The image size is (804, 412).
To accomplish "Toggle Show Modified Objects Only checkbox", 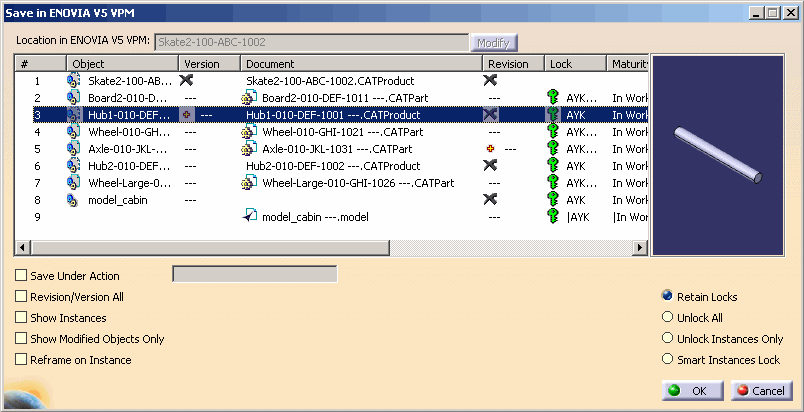I will click(21, 339).
